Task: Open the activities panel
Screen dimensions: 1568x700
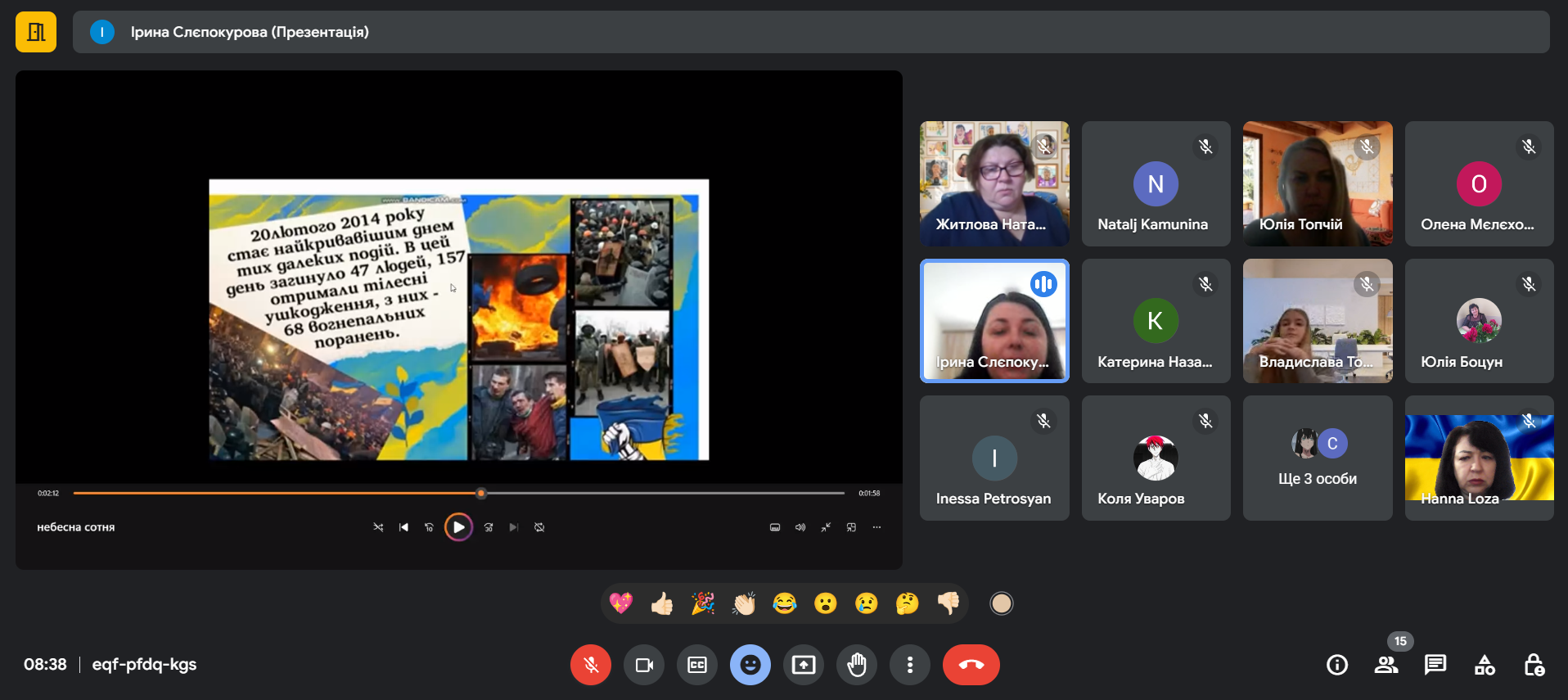Action: (1485, 665)
